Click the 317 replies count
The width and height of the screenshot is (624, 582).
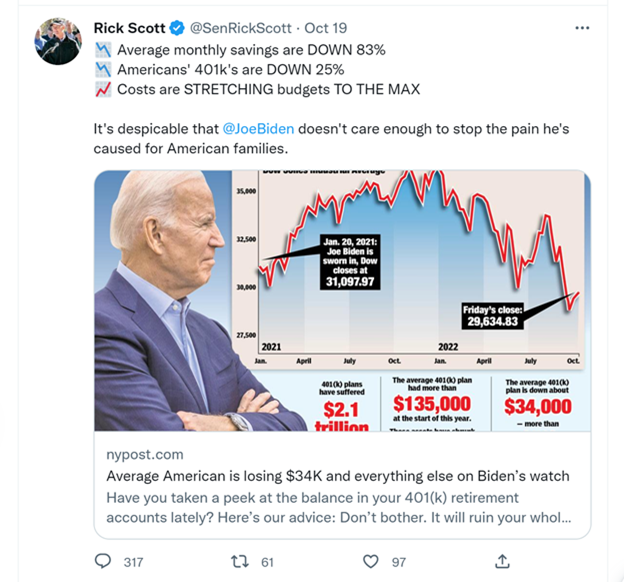tap(133, 562)
